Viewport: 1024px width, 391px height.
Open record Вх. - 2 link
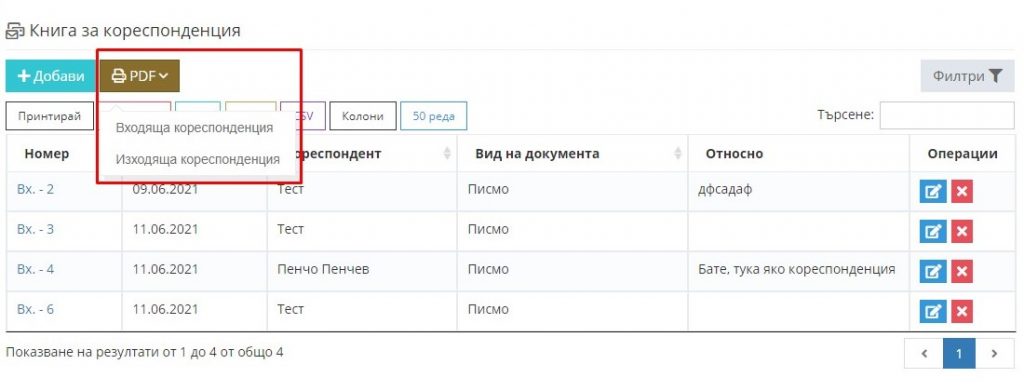35,190
